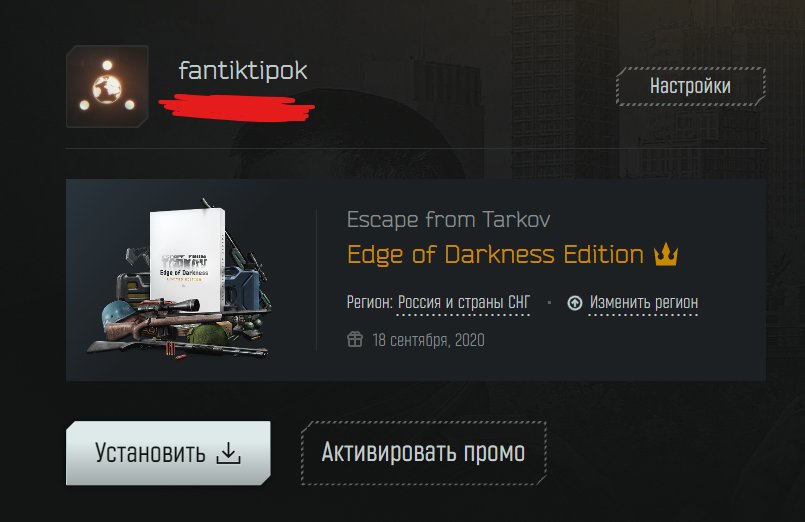Open the Активировать промо button
The height and width of the screenshot is (522, 805).
pos(424,453)
